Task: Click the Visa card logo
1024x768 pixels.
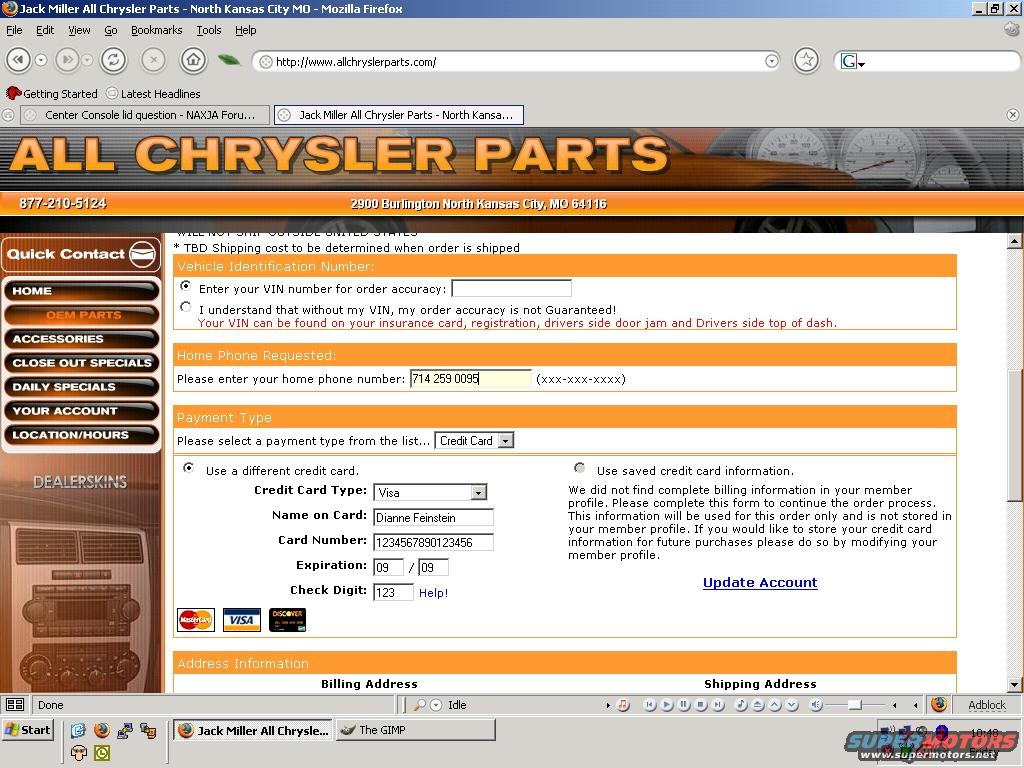Action: point(241,620)
